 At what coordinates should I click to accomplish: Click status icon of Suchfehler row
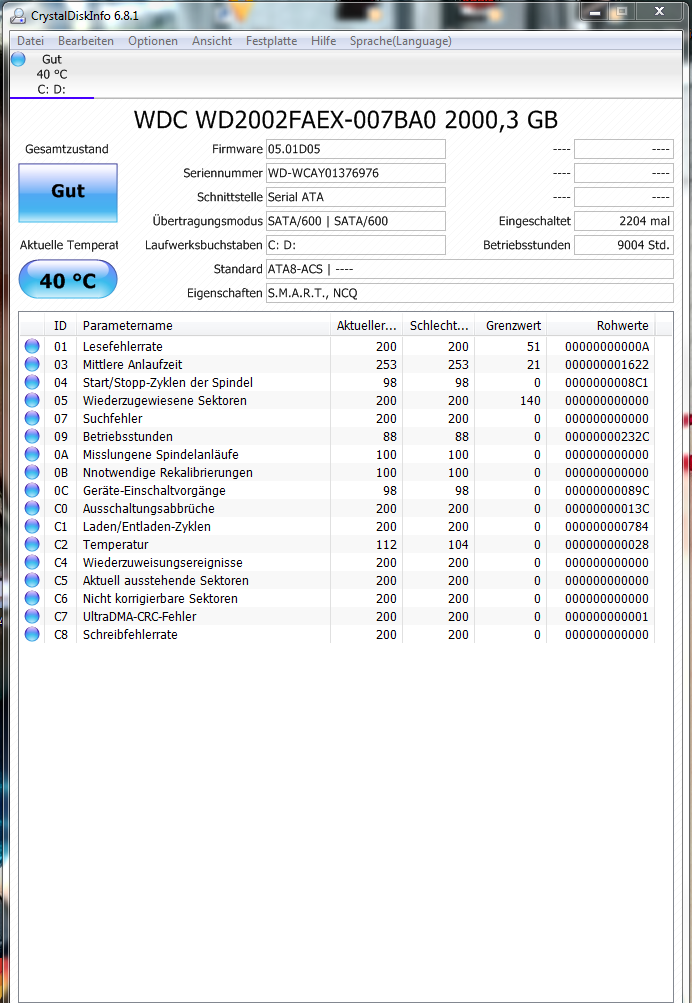pyautogui.click(x=32, y=418)
